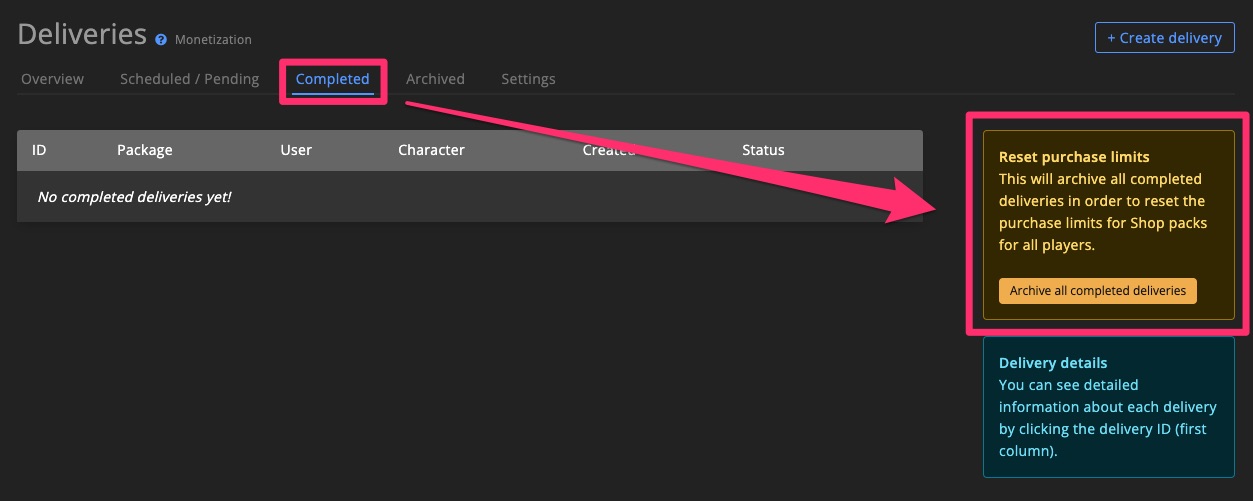Click the blue help question mark icon
1253x501 pixels.
[161, 40]
